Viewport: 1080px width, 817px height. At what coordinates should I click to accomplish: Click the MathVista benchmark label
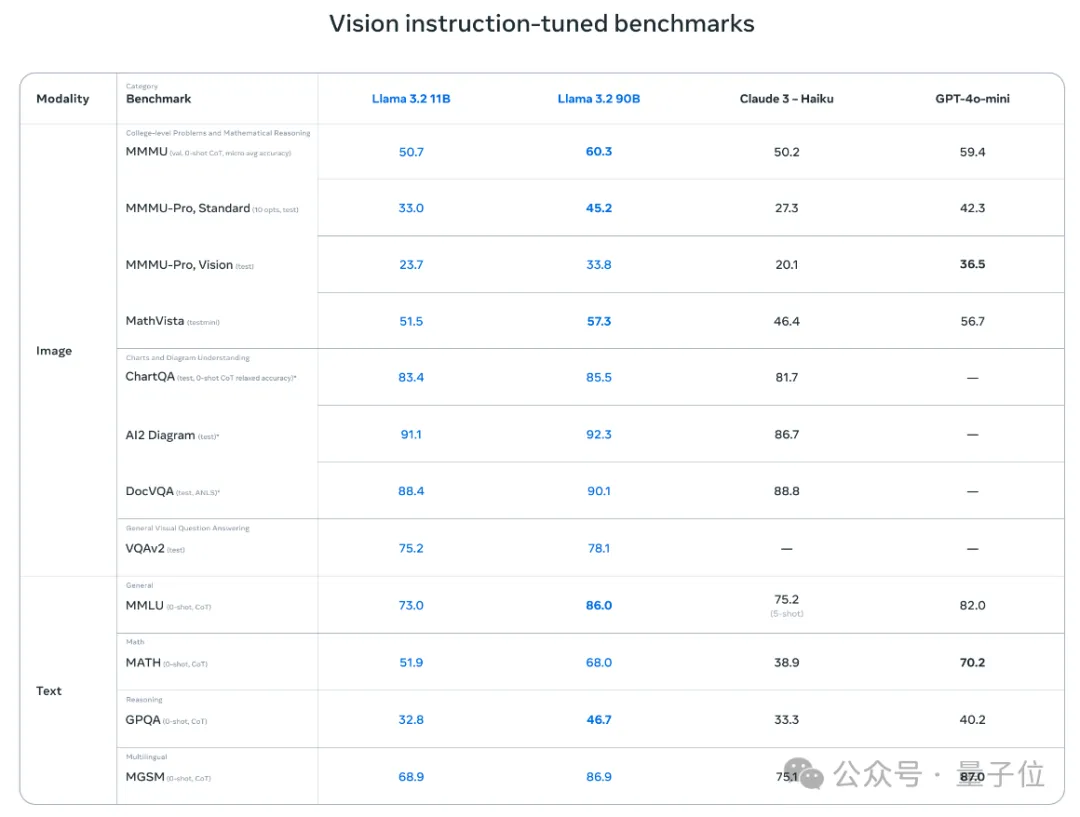155,321
